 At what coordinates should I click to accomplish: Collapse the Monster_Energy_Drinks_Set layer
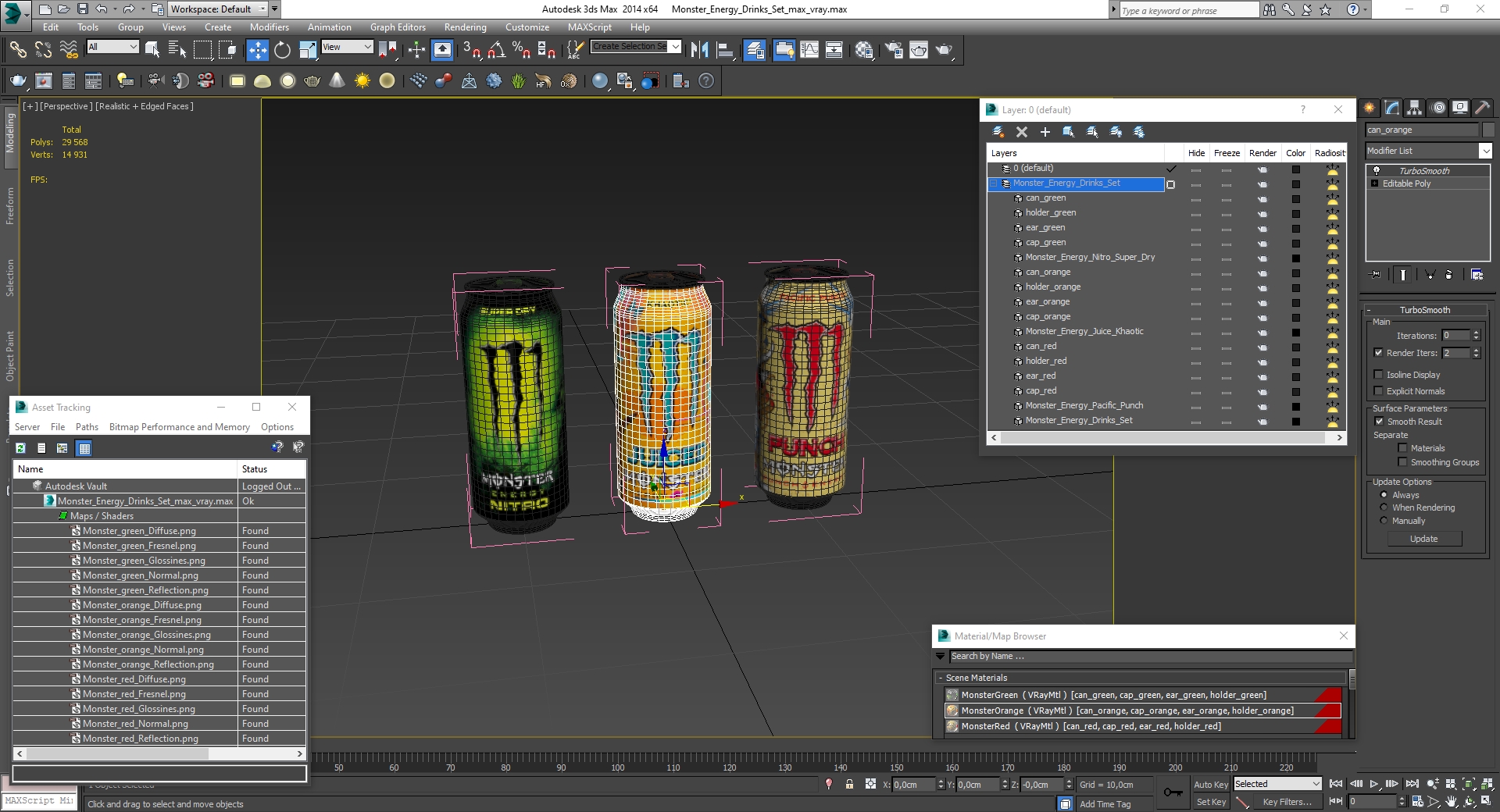click(x=994, y=183)
